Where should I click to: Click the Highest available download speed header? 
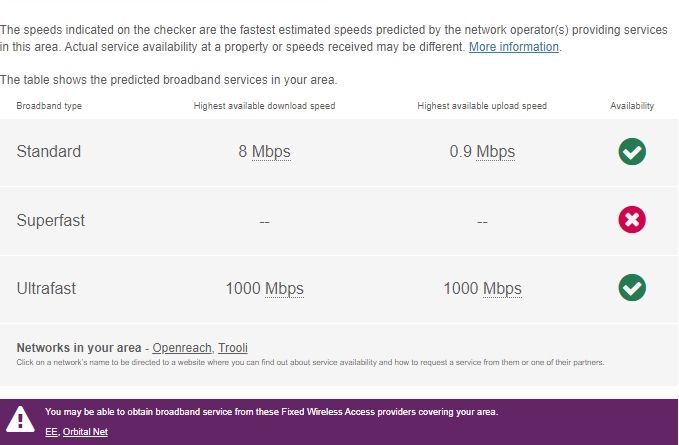point(264,106)
